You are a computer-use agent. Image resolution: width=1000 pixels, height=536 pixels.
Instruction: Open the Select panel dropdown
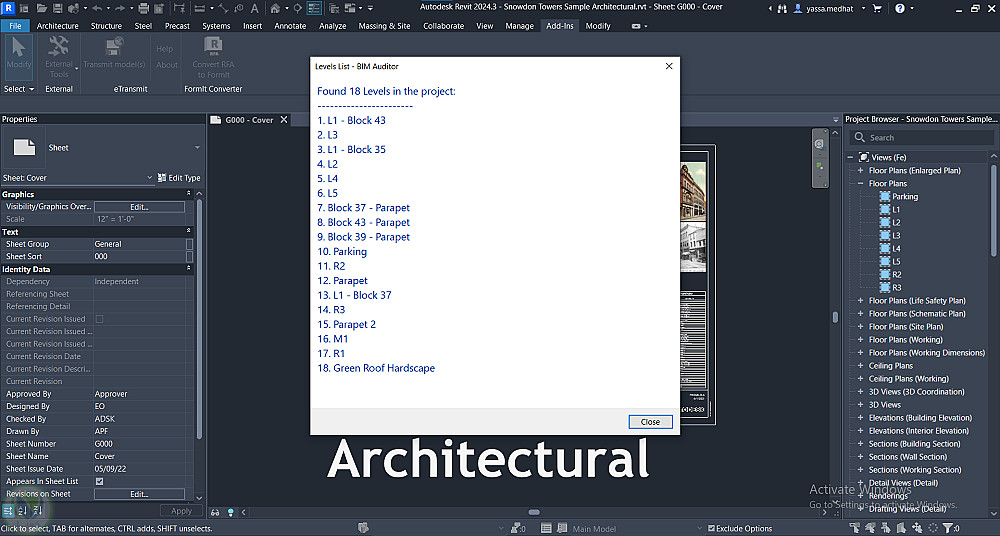coord(18,89)
